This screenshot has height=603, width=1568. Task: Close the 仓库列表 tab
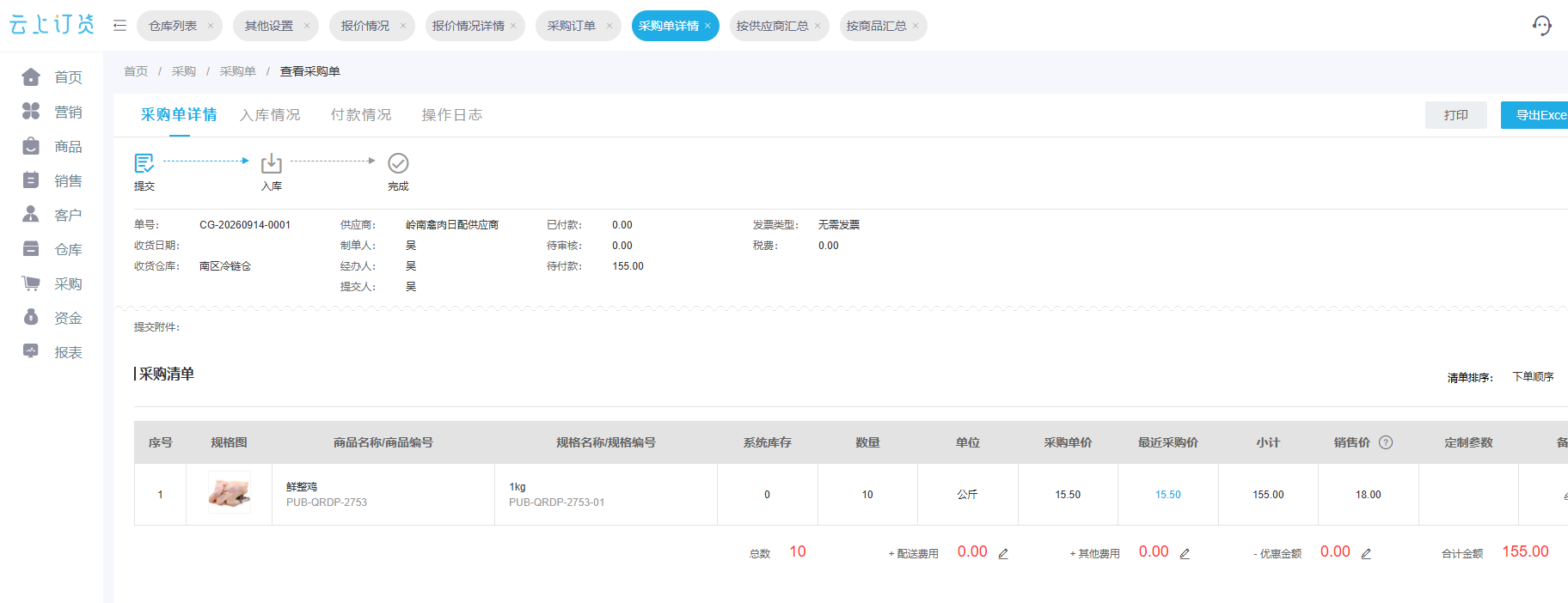pos(211,26)
